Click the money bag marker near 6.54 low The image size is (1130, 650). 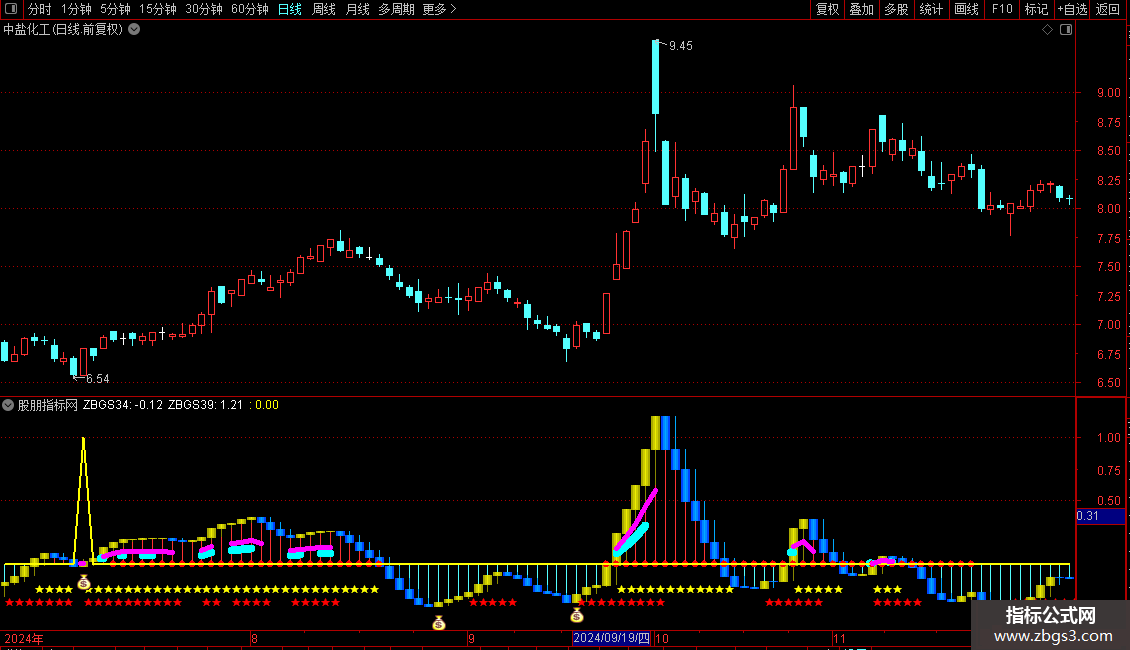tap(84, 582)
